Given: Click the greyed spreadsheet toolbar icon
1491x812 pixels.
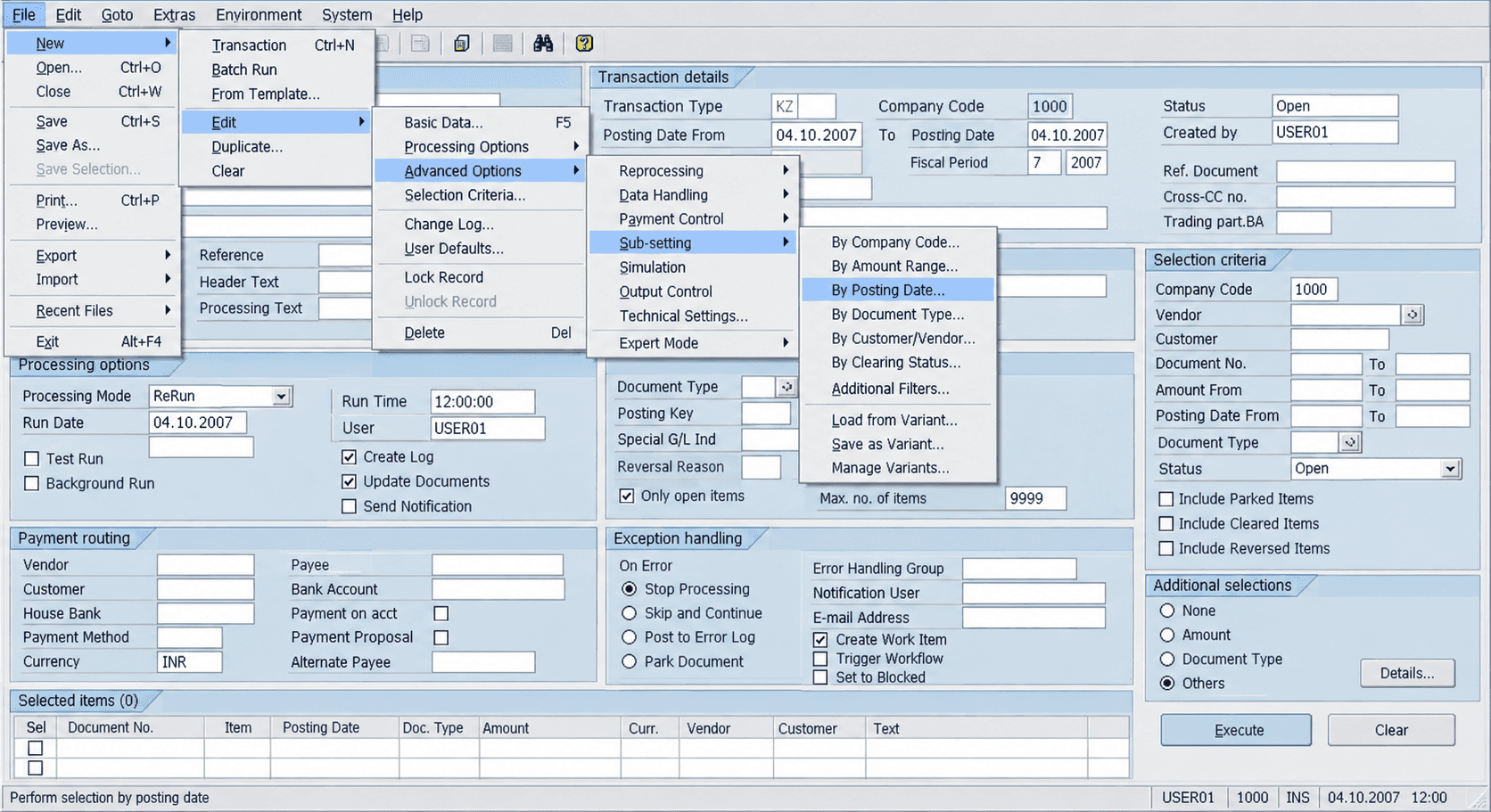Looking at the screenshot, I should (x=420, y=44).
